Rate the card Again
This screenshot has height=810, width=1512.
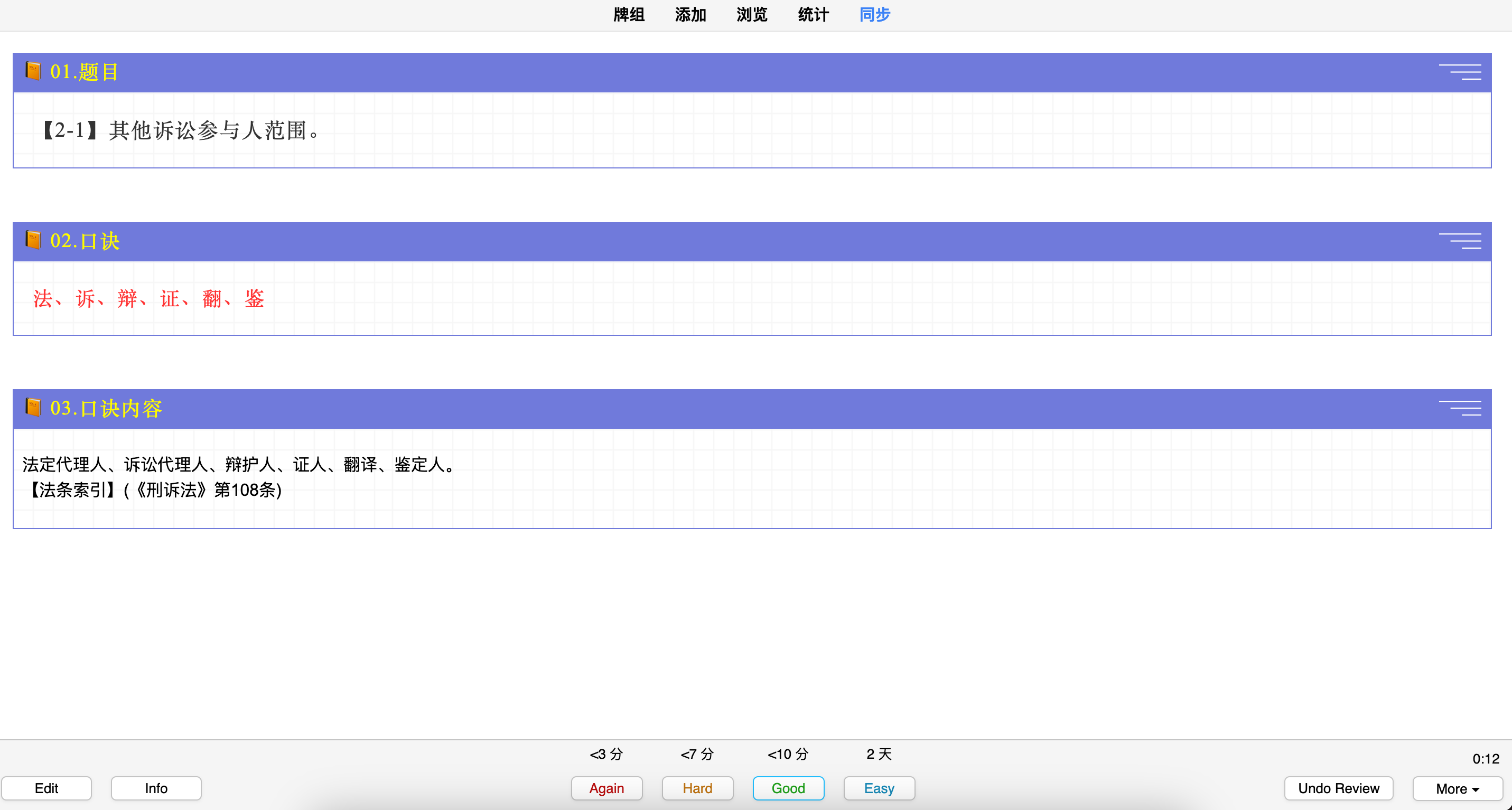[607, 788]
